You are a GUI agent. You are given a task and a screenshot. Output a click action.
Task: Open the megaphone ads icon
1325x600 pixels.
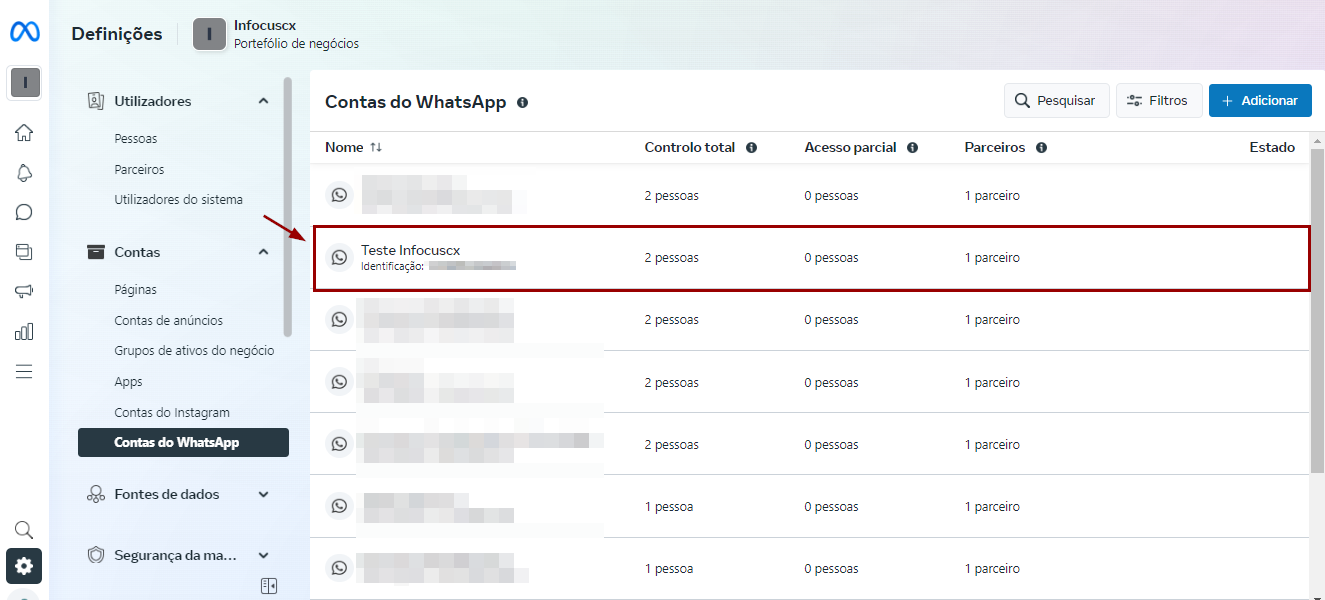[24, 292]
